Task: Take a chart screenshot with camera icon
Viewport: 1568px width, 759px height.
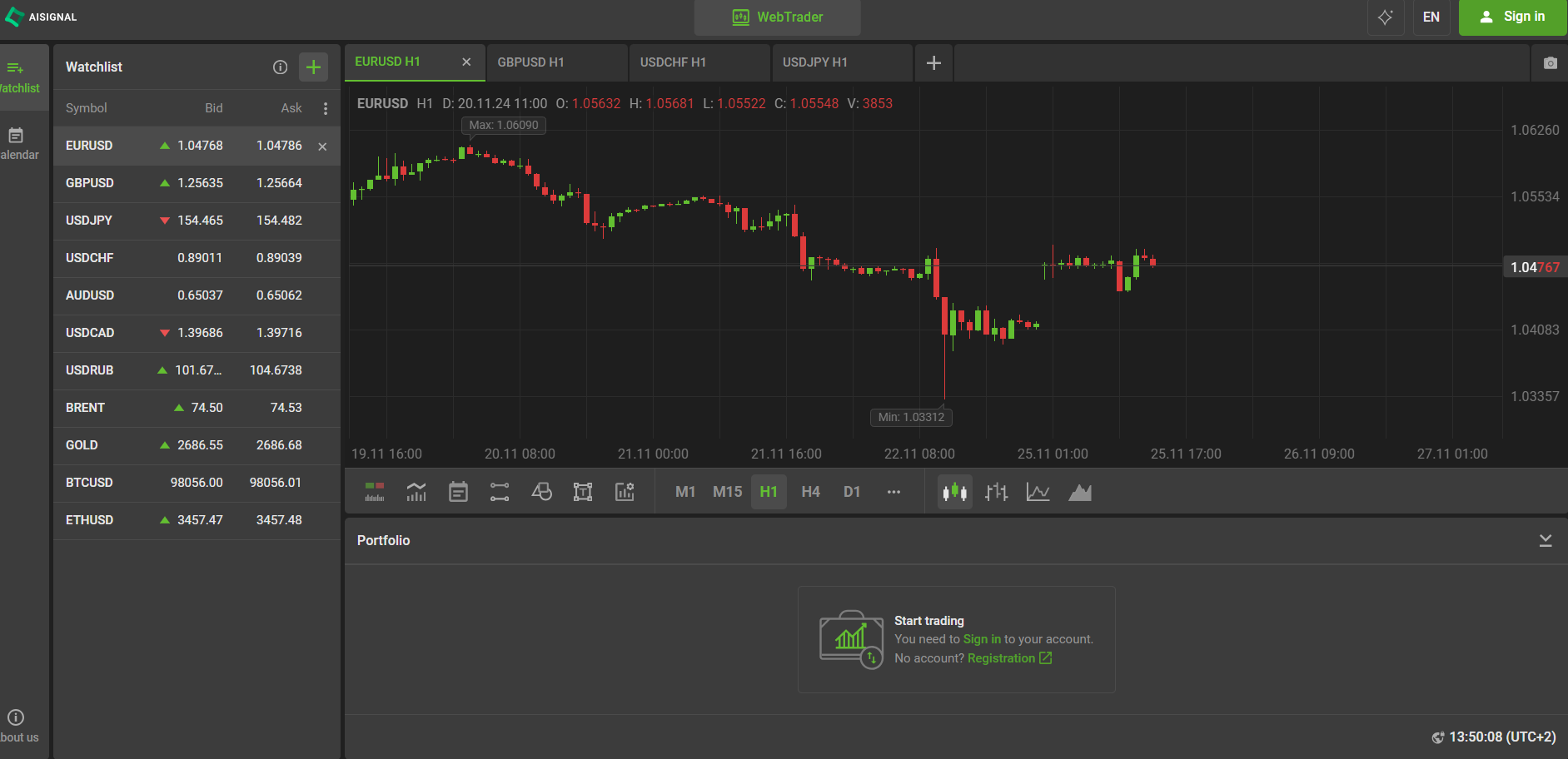Action: pos(1550,63)
